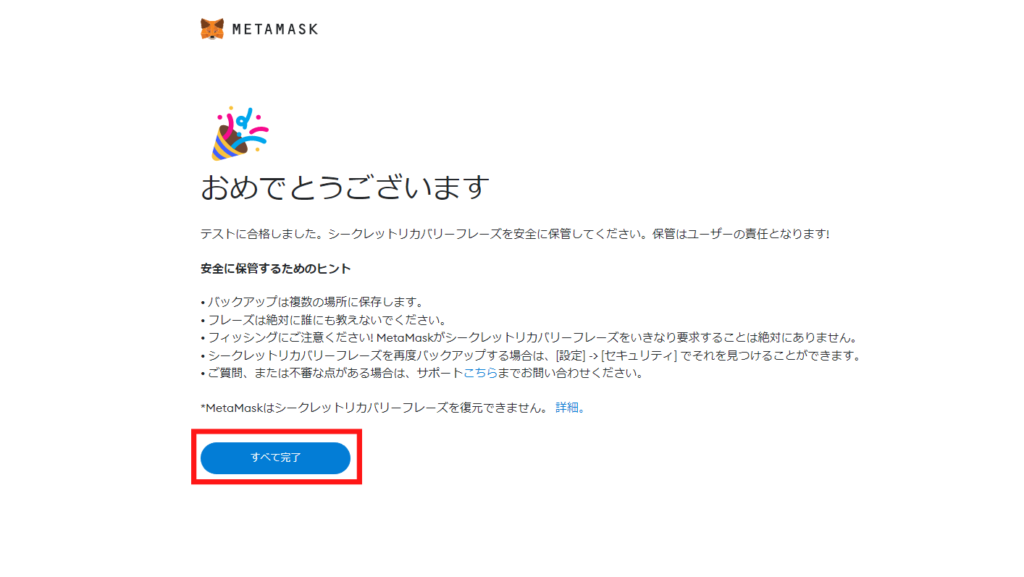Image resolution: width=1024 pixels, height=577 pixels.
Task: Click the METAMASK wordmark text in header
Action: coord(275,29)
